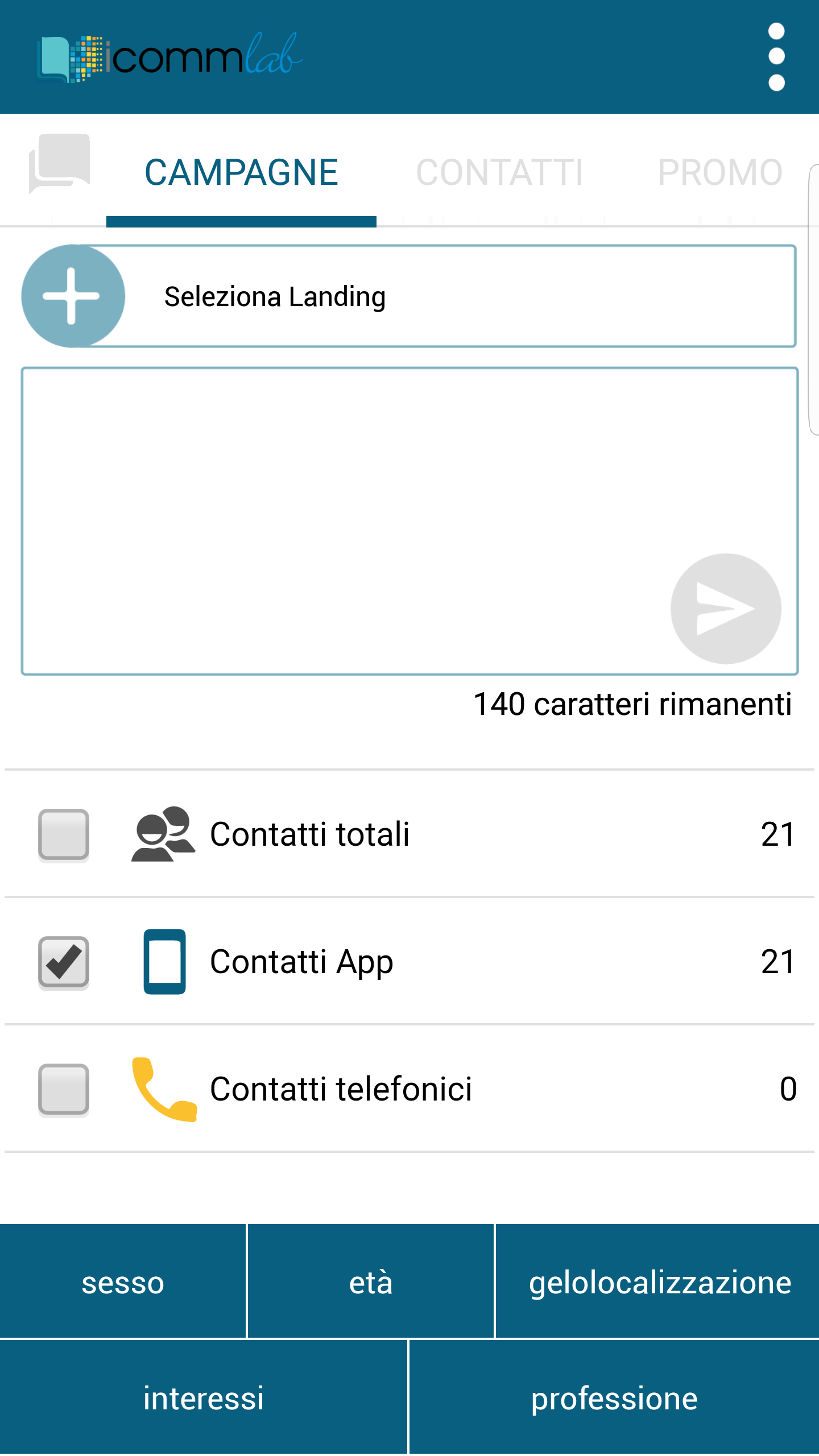Tap the paper plane send button
819x1456 pixels.
tap(726, 609)
